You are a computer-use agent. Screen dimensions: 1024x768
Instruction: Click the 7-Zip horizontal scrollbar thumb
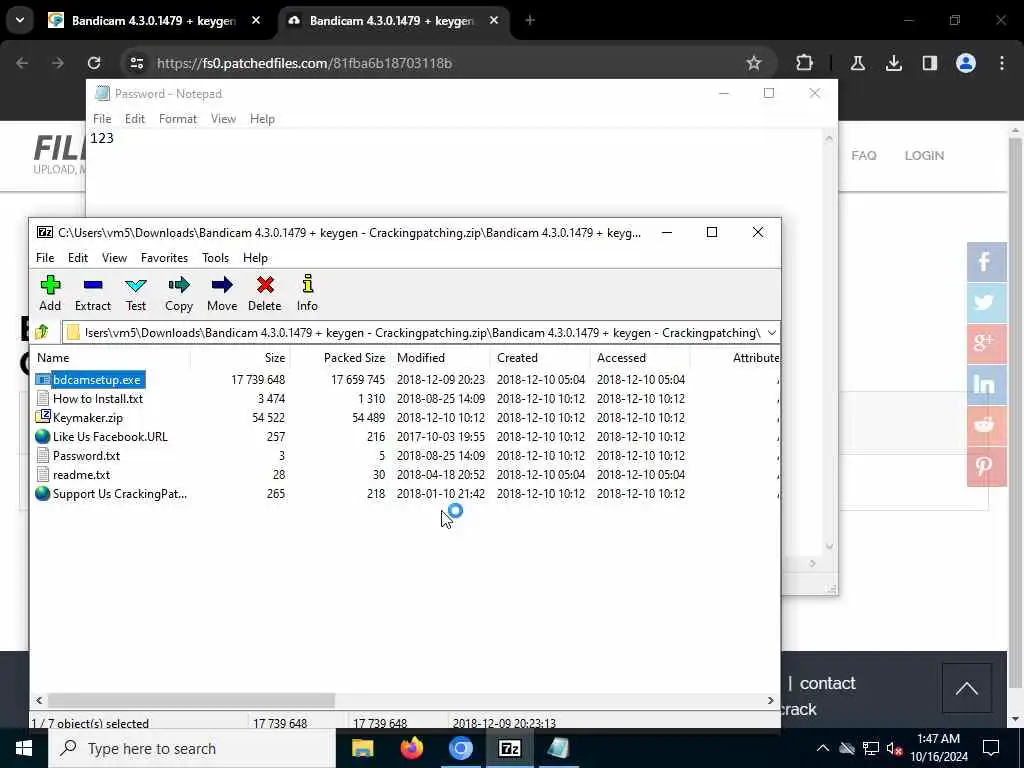(x=191, y=700)
